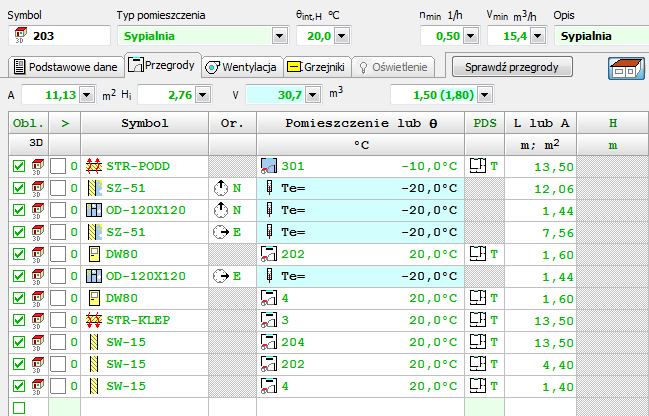Click the north orientation compass of SZ-51
The height and width of the screenshot is (416, 649).
221,188
